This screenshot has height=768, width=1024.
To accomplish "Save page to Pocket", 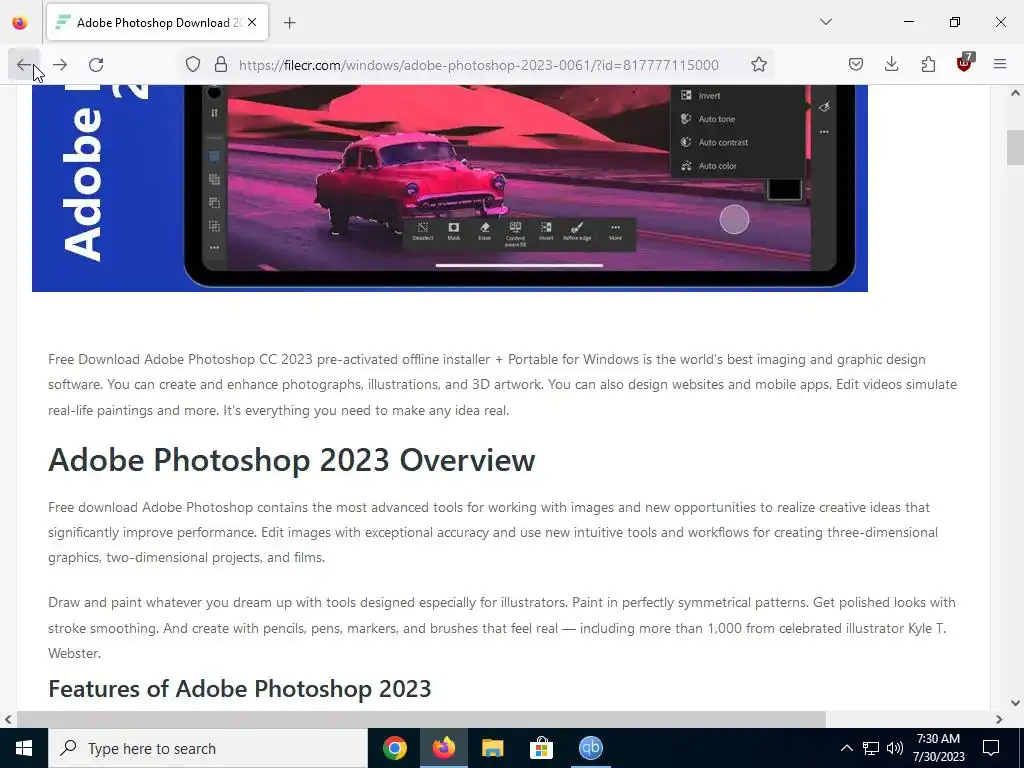I will [856, 65].
